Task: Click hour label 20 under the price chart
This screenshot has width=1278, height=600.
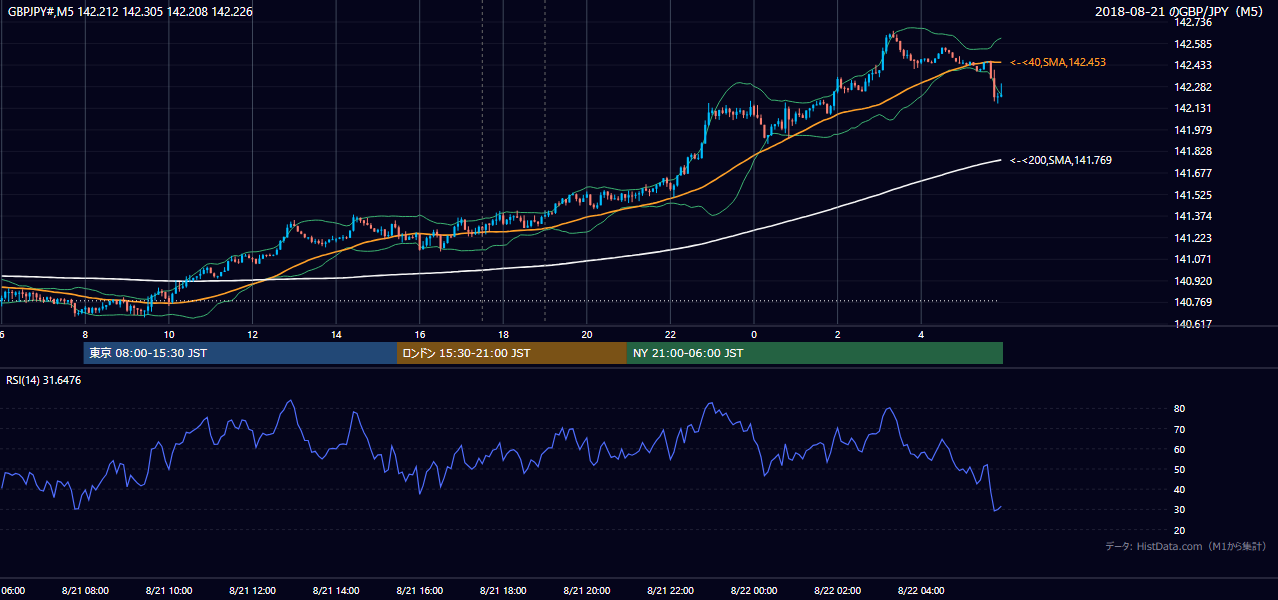Action: click(587, 335)
